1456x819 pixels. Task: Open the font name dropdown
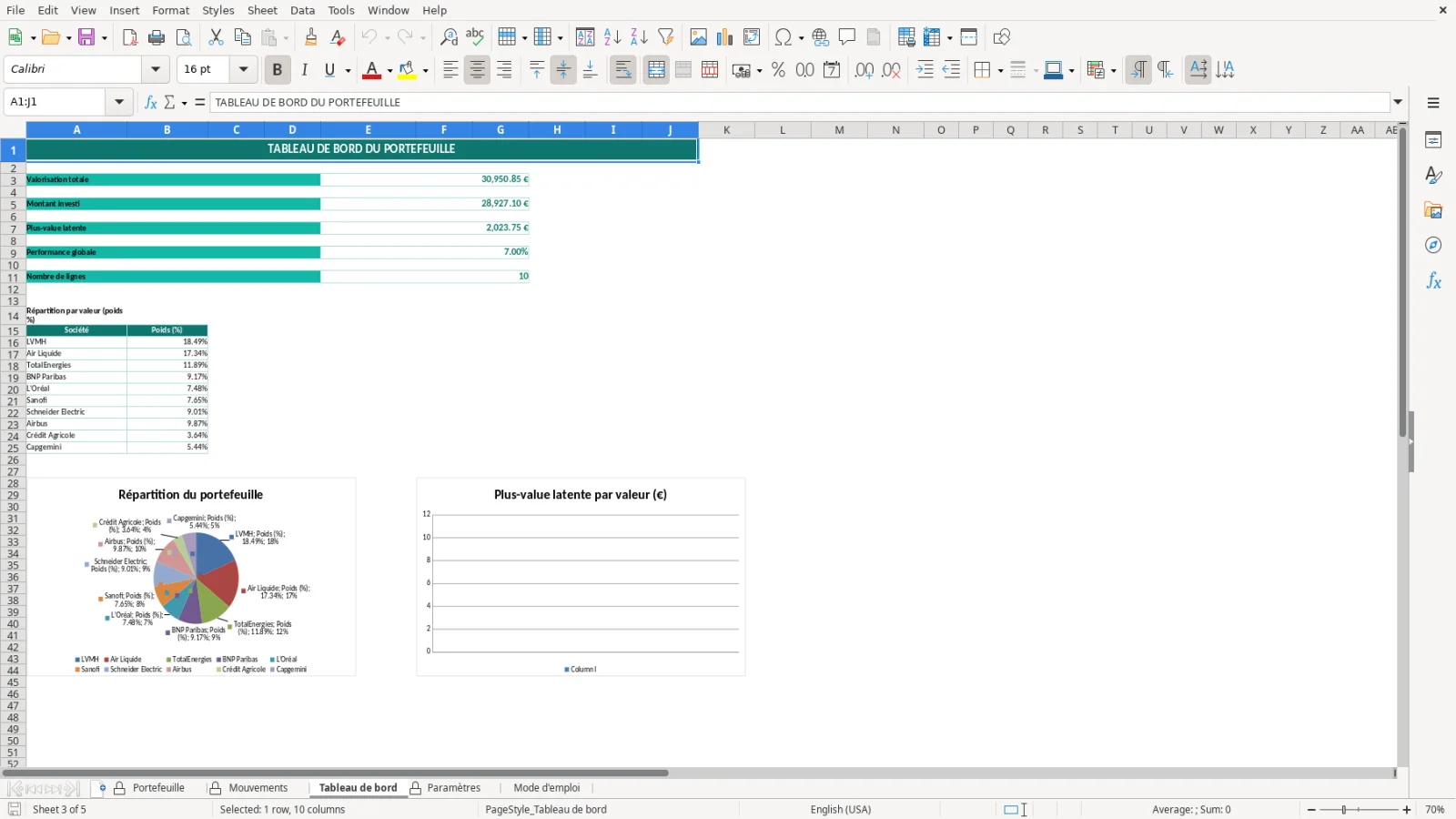(156, 69)
